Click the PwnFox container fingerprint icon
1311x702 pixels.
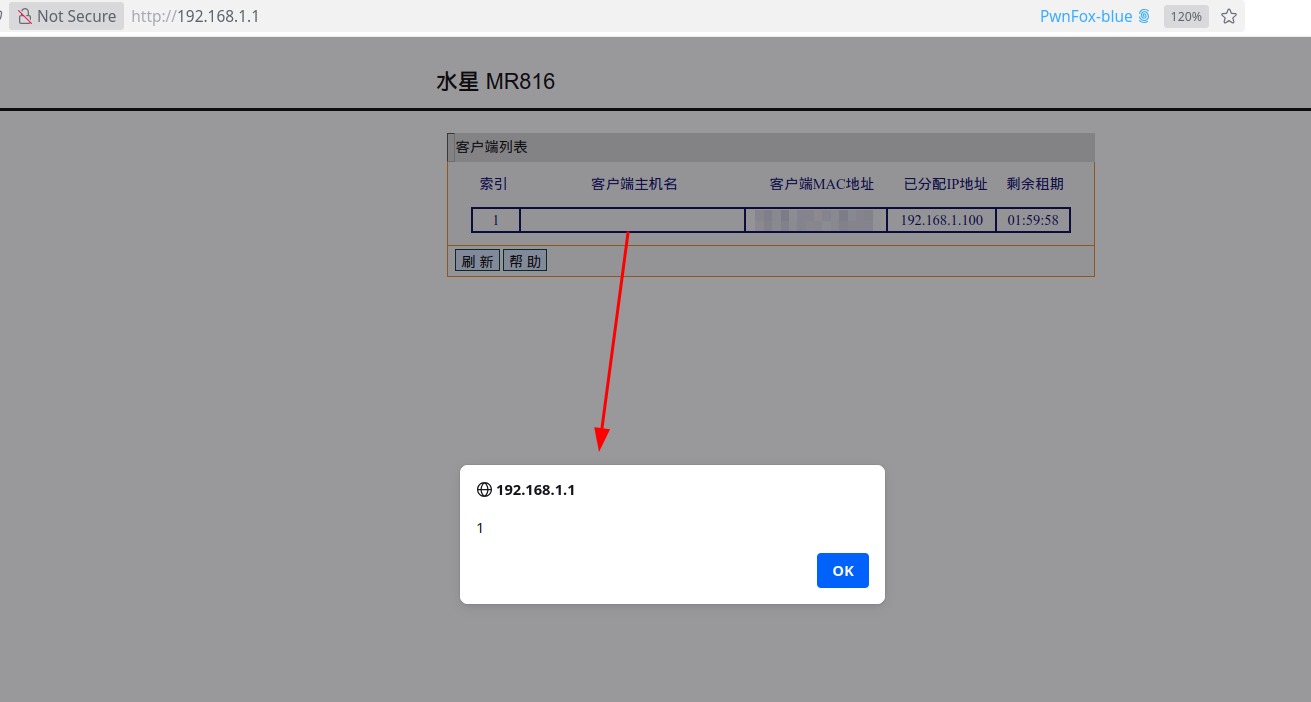1144,16
